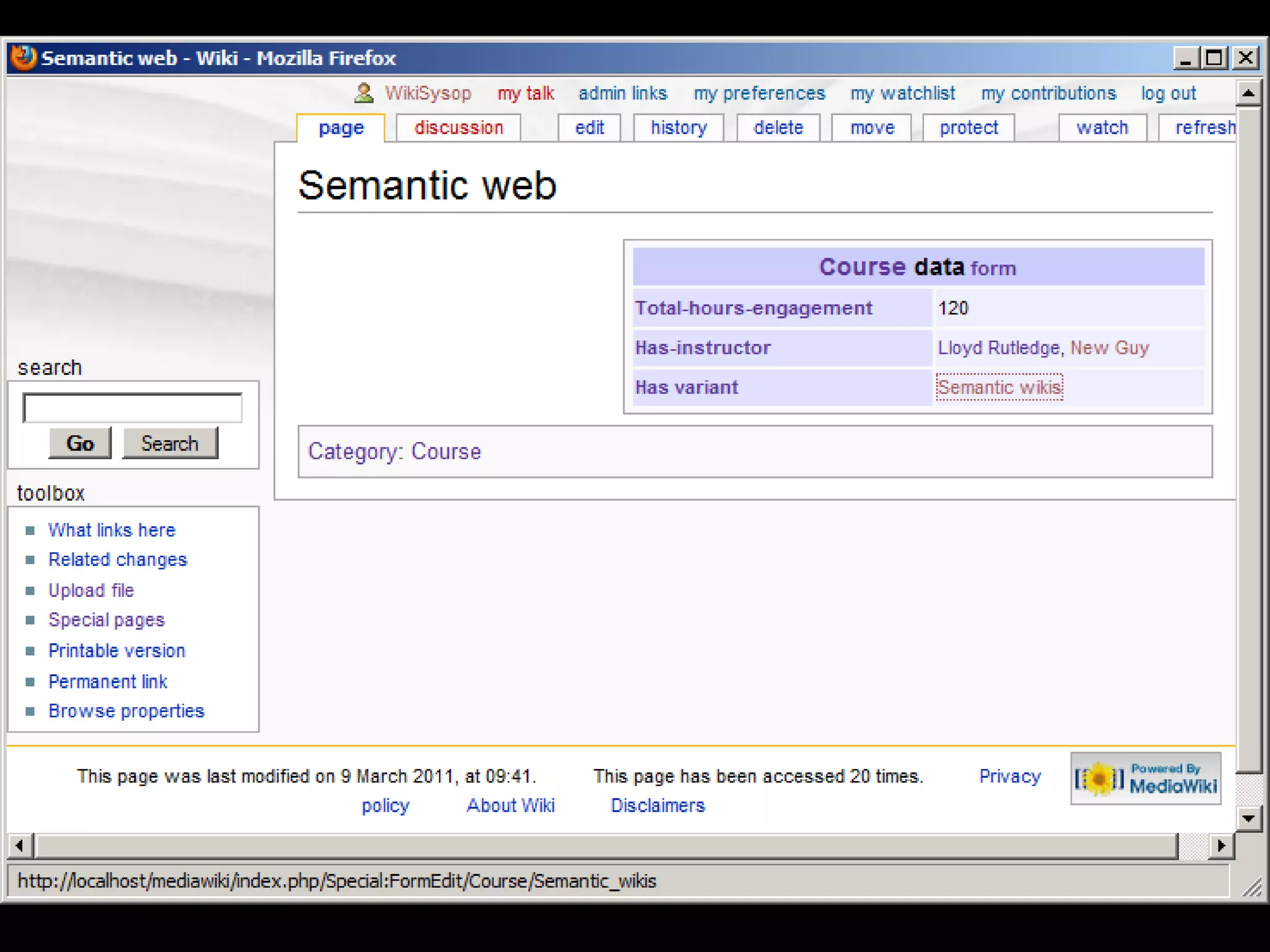Screen dimensions: 1270x952
Task: Click the scroll down arrow
Action: [1248, 818]
